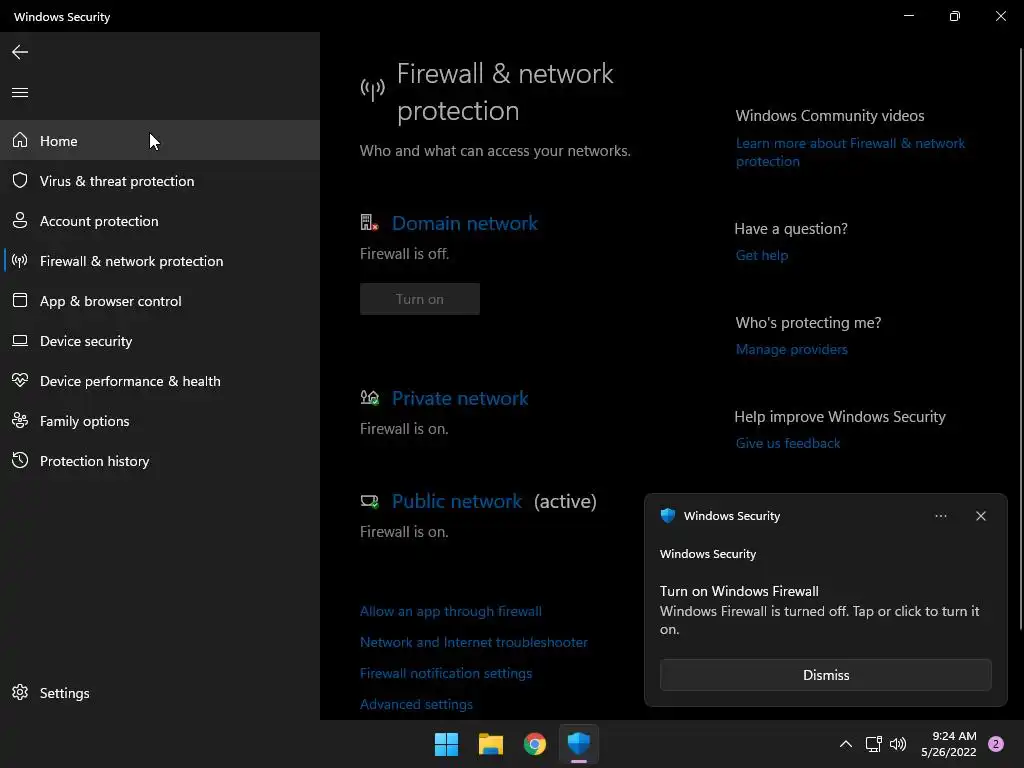Open Chrome from the taskbar

pyautogui.click(x=535, y=744)
